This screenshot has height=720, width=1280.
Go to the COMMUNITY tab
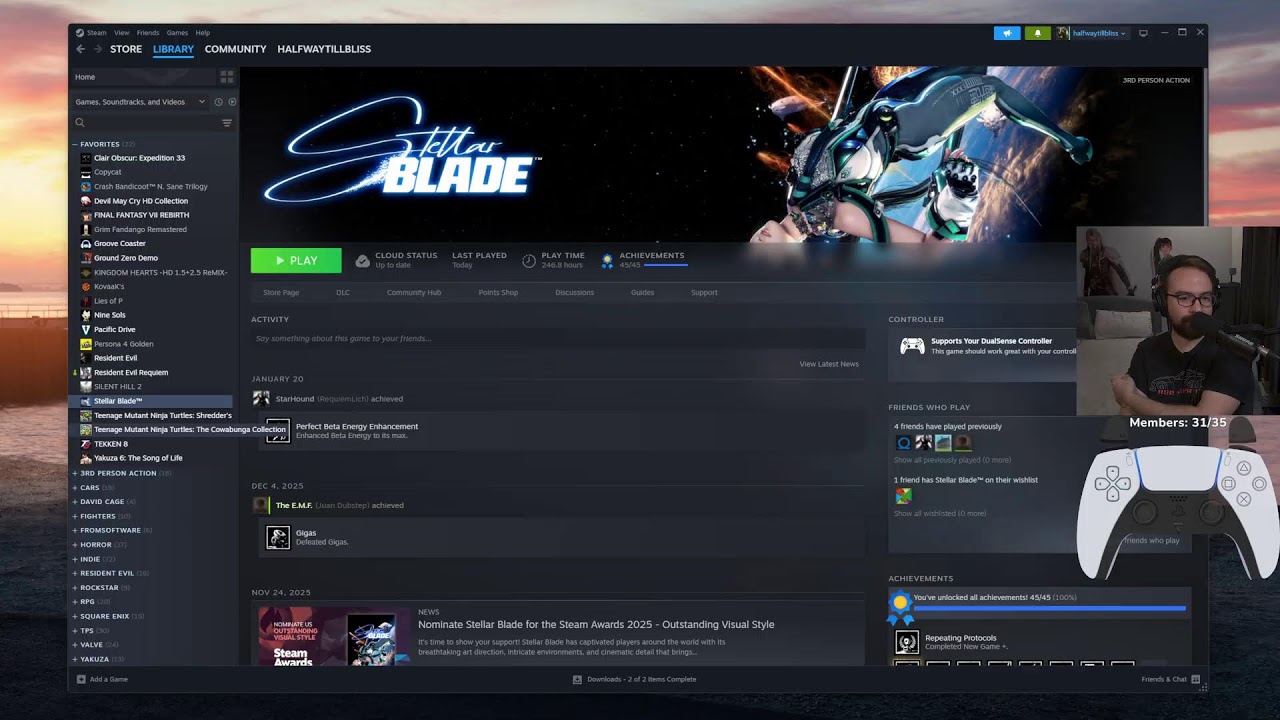click(x=235, y=49)
